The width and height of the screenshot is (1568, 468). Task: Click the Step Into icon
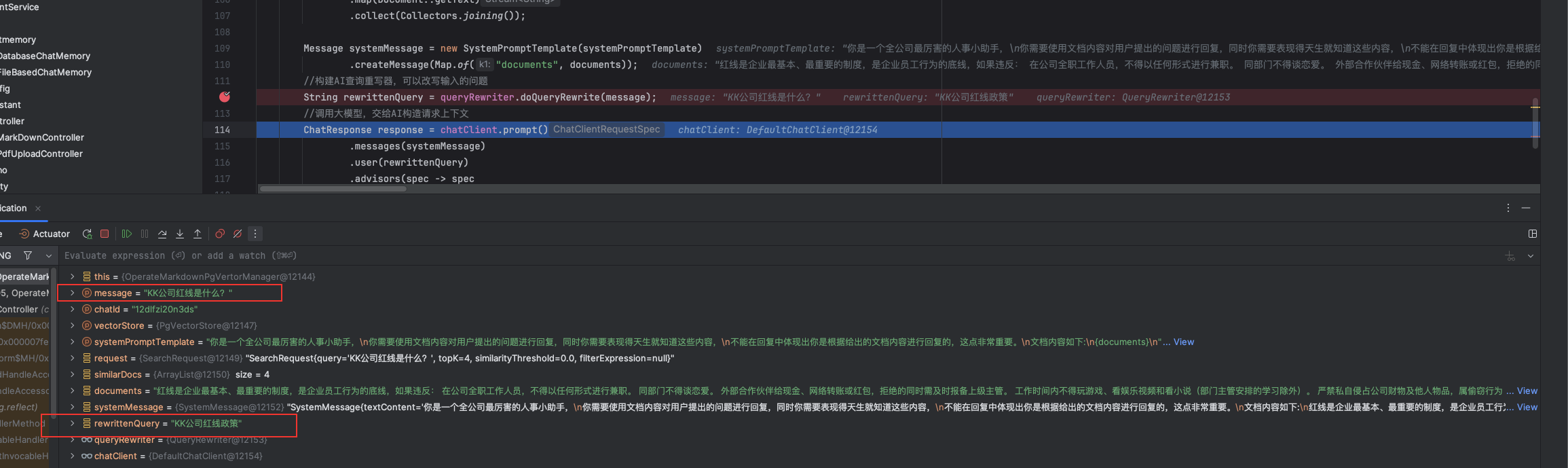click(180, 234)
